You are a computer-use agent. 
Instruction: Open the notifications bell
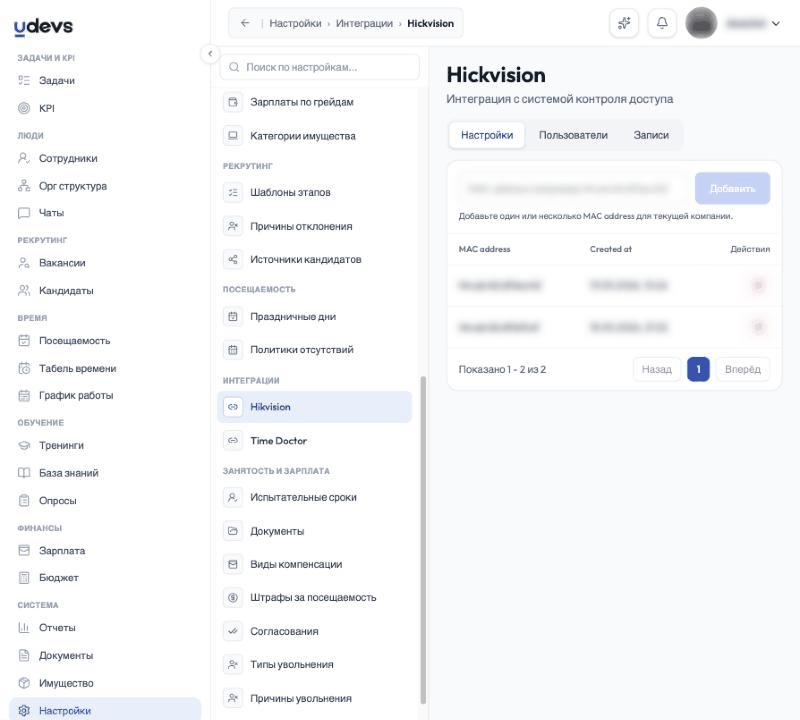(x=662, y=23)
